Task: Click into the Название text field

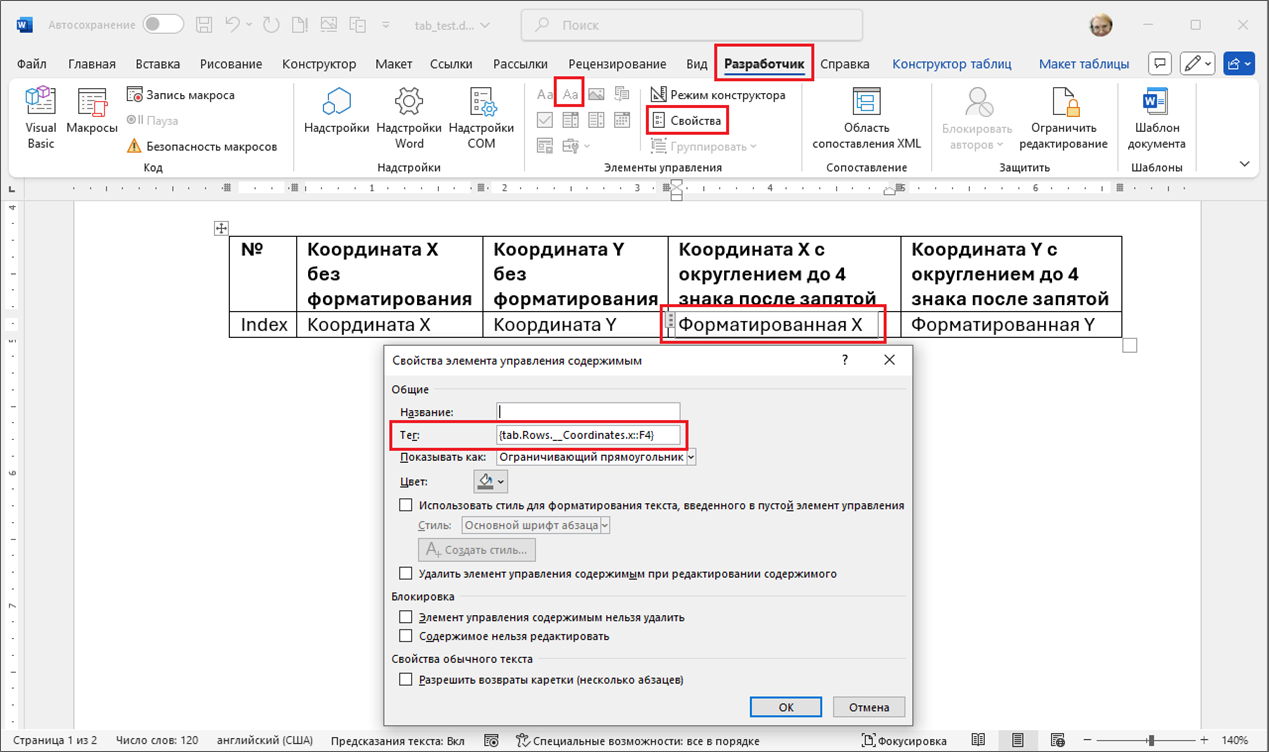Action: tap(588, 411)
